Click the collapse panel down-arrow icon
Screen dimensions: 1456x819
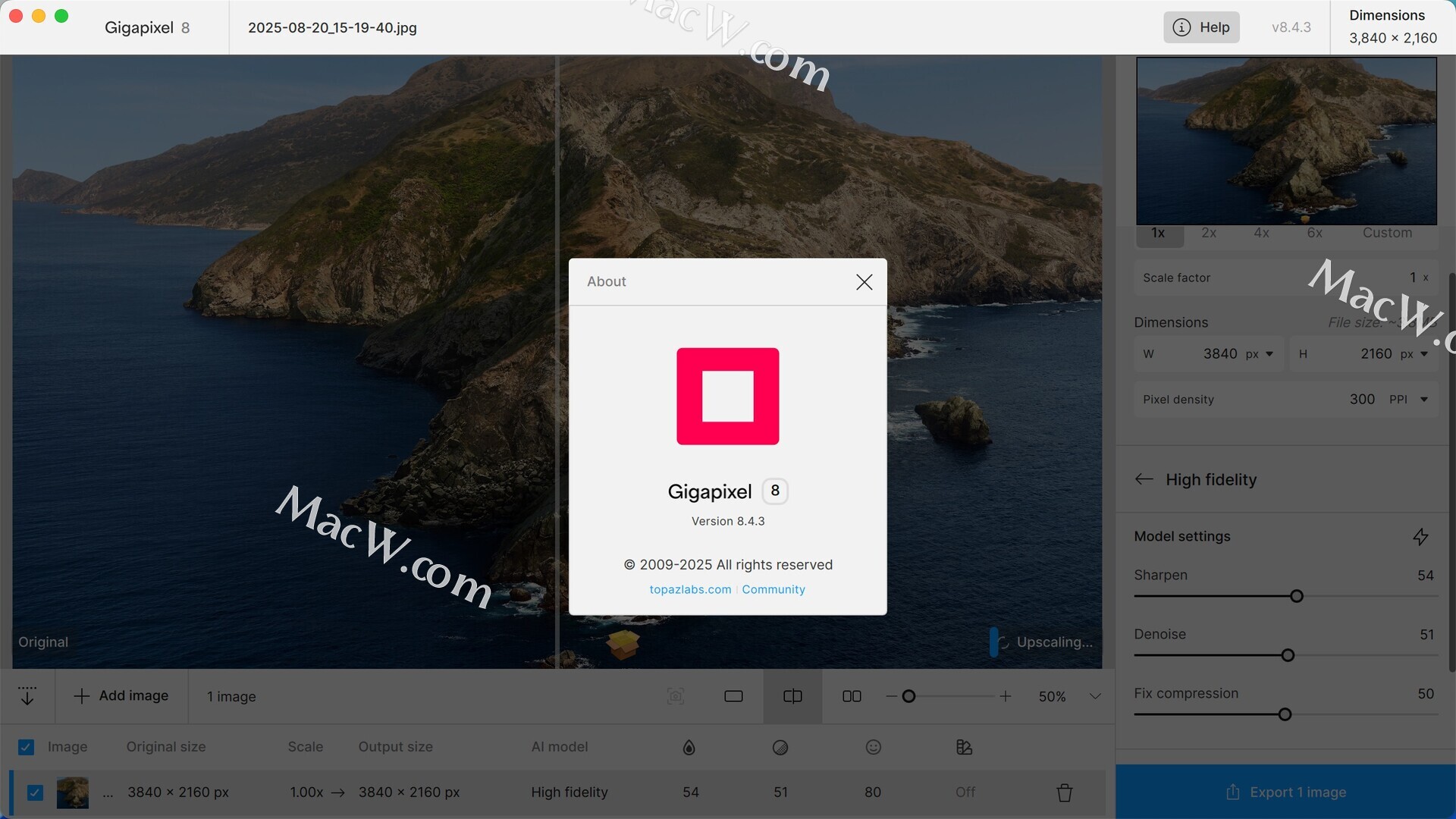27,696
